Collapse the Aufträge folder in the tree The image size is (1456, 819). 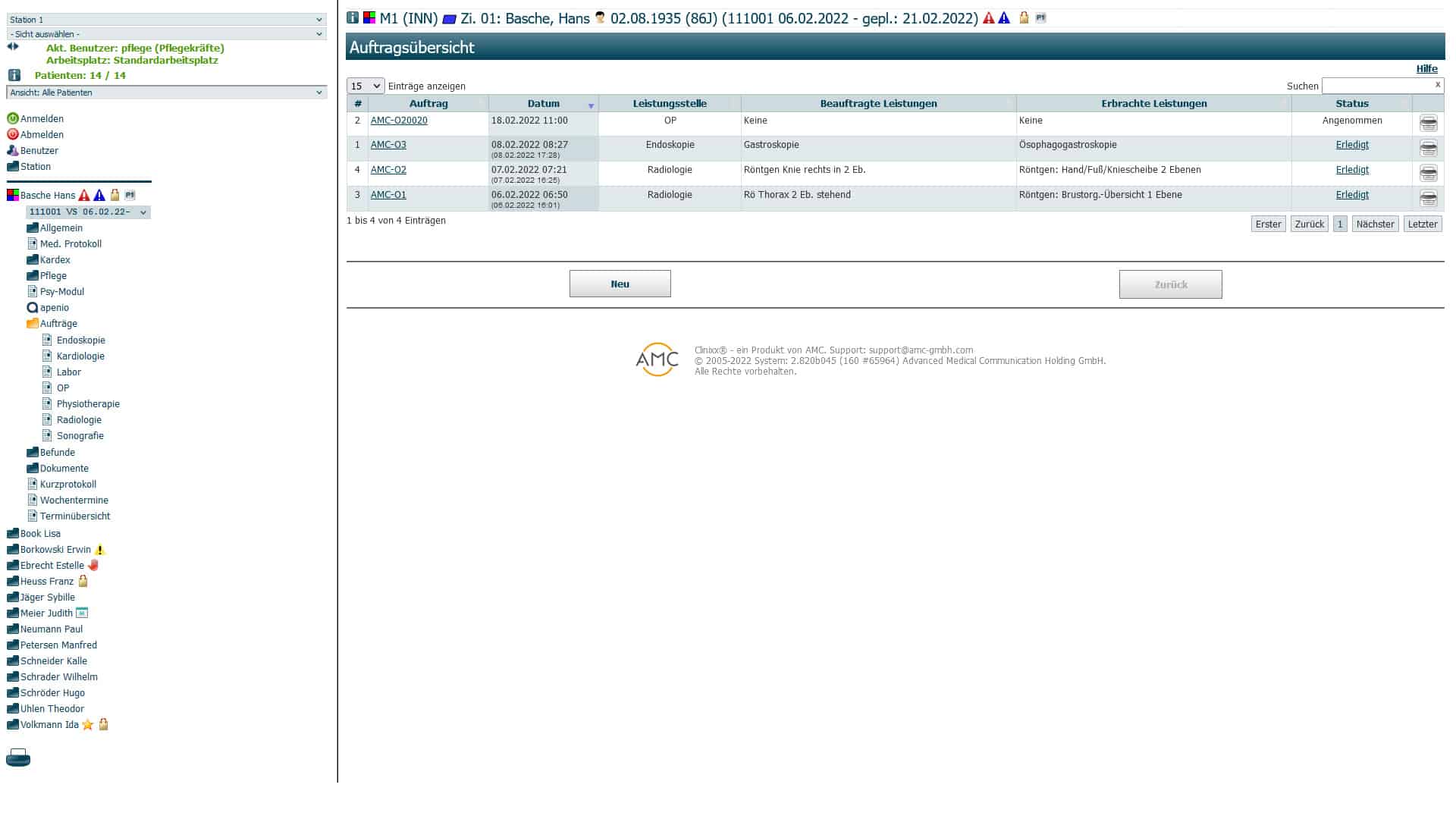pos(33,324)
